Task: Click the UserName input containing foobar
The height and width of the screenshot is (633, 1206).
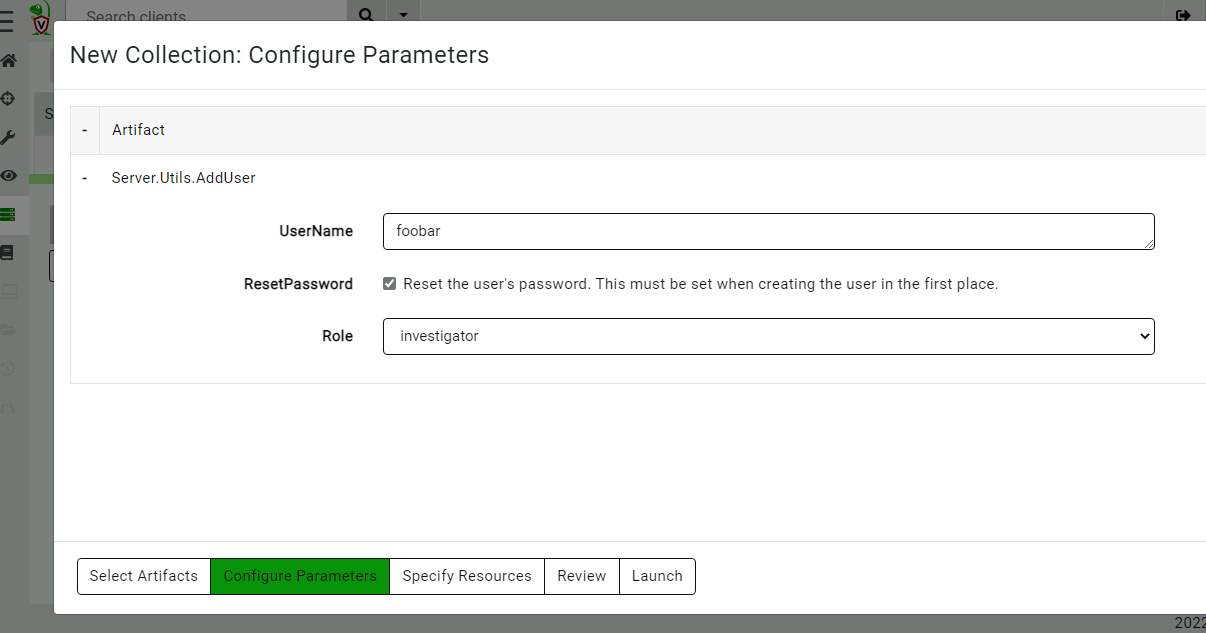Action: coord(768,231)
